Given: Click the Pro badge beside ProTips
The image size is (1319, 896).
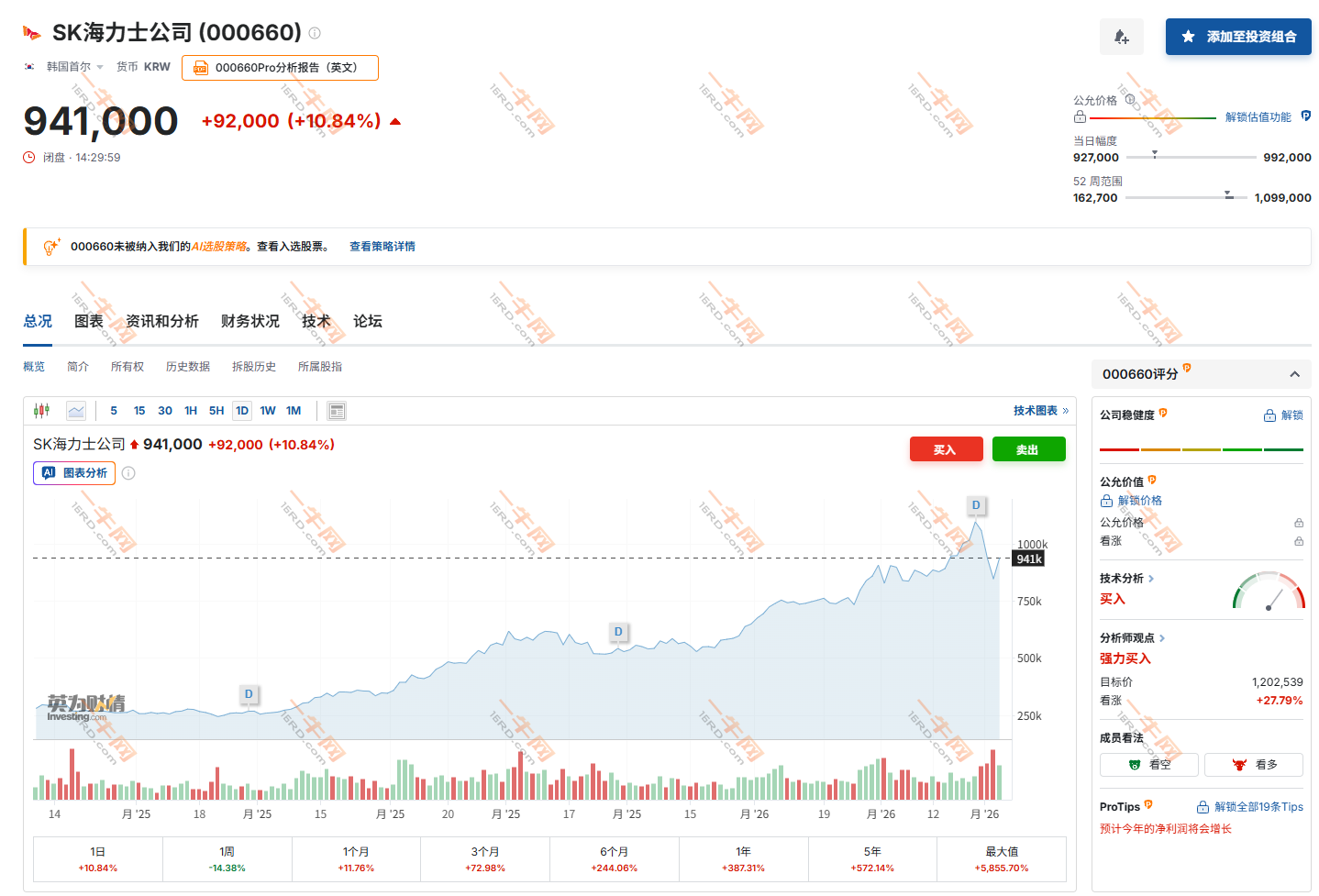Looking at the screenshot, I should [1148, 805].
